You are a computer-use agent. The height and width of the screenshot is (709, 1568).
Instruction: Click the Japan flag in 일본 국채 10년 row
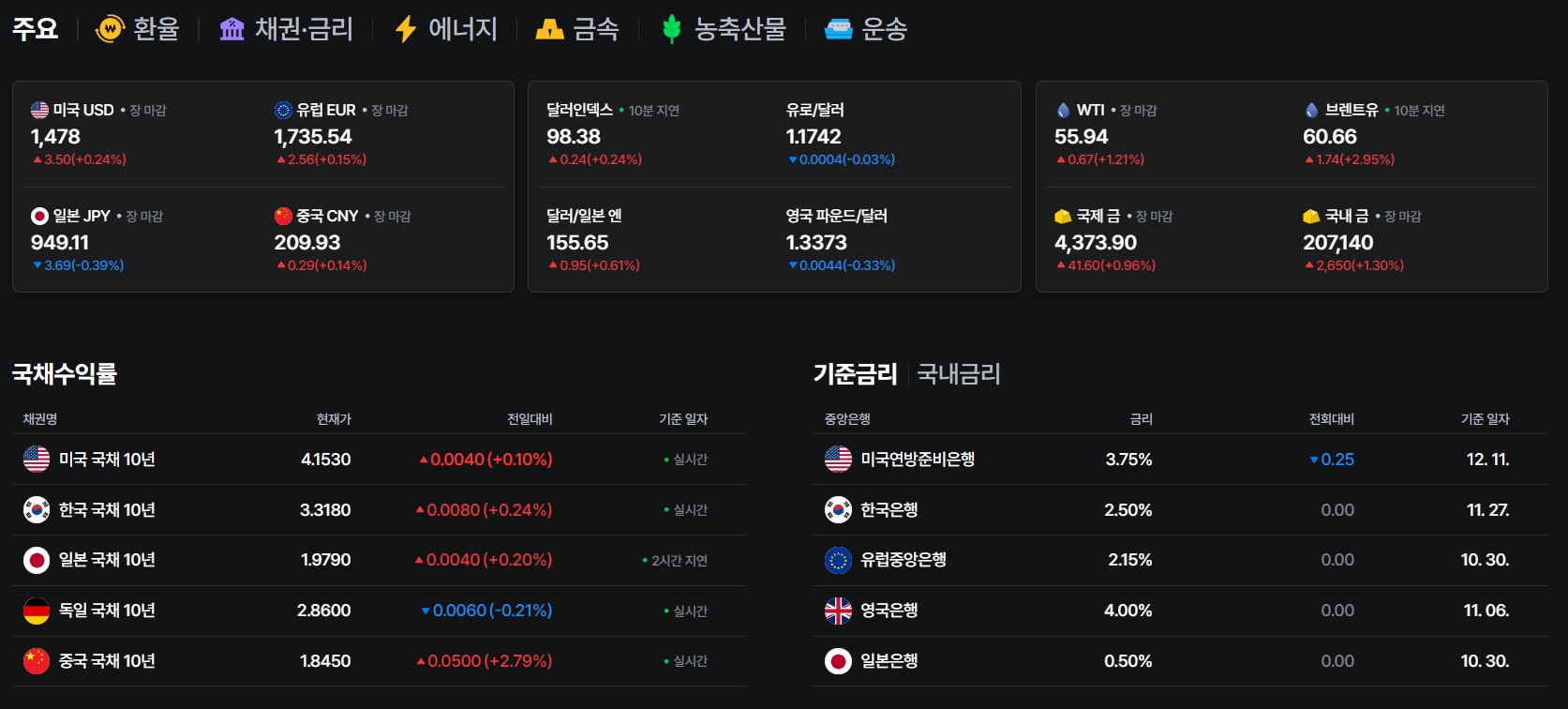click(37, 561)
